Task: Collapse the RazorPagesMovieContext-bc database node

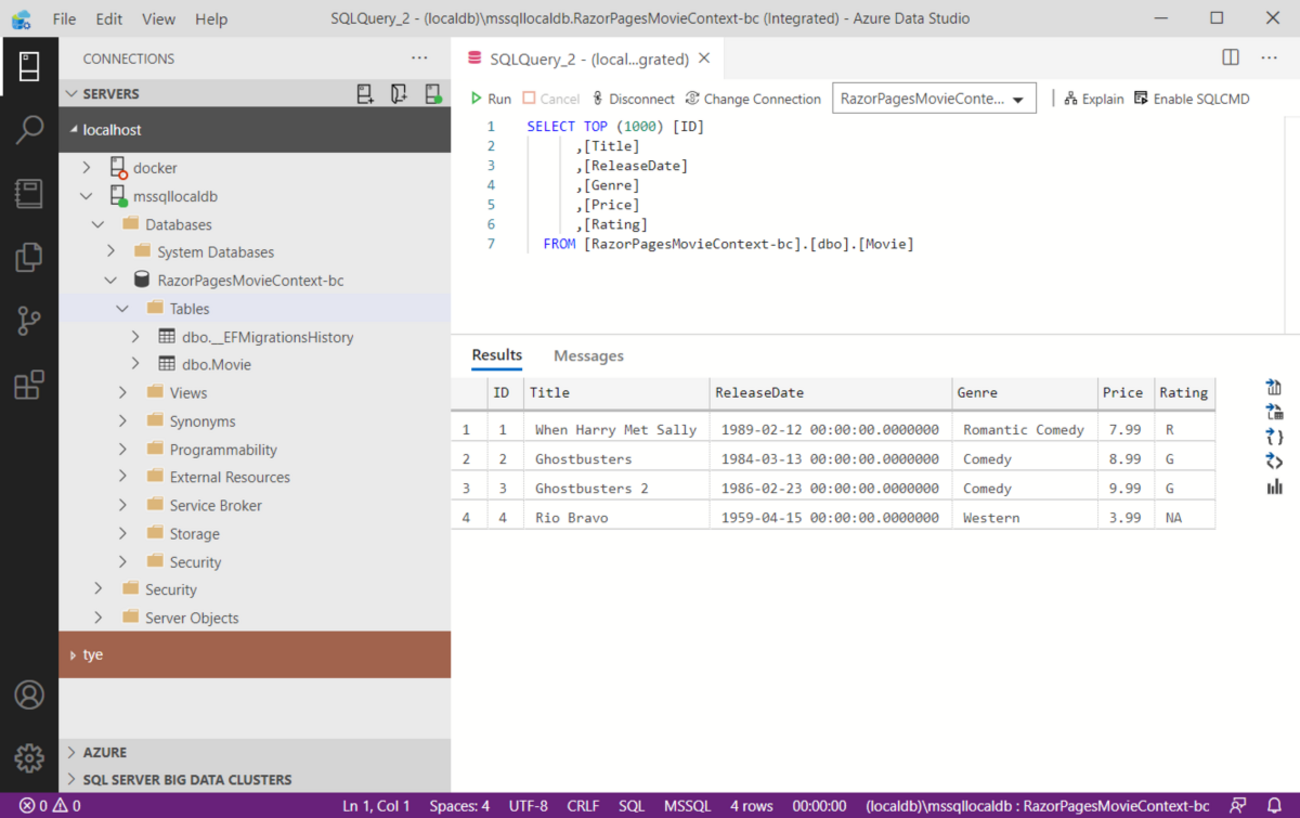Action: (x=110, y=280)
